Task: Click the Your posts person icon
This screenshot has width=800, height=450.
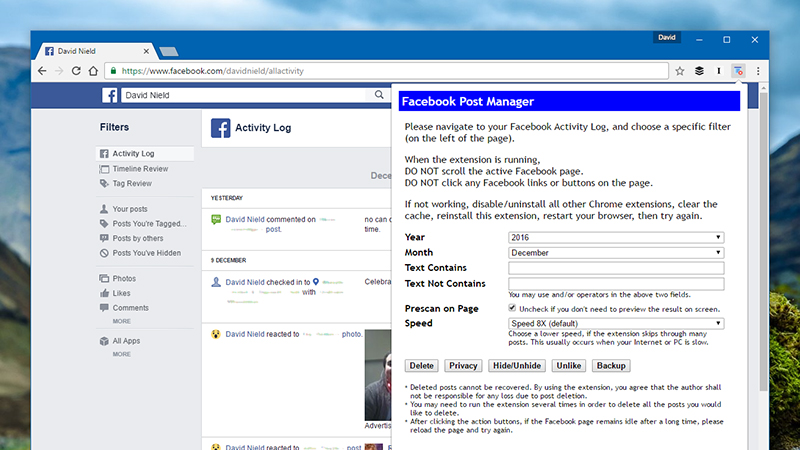Action: [x=104, y=209]
